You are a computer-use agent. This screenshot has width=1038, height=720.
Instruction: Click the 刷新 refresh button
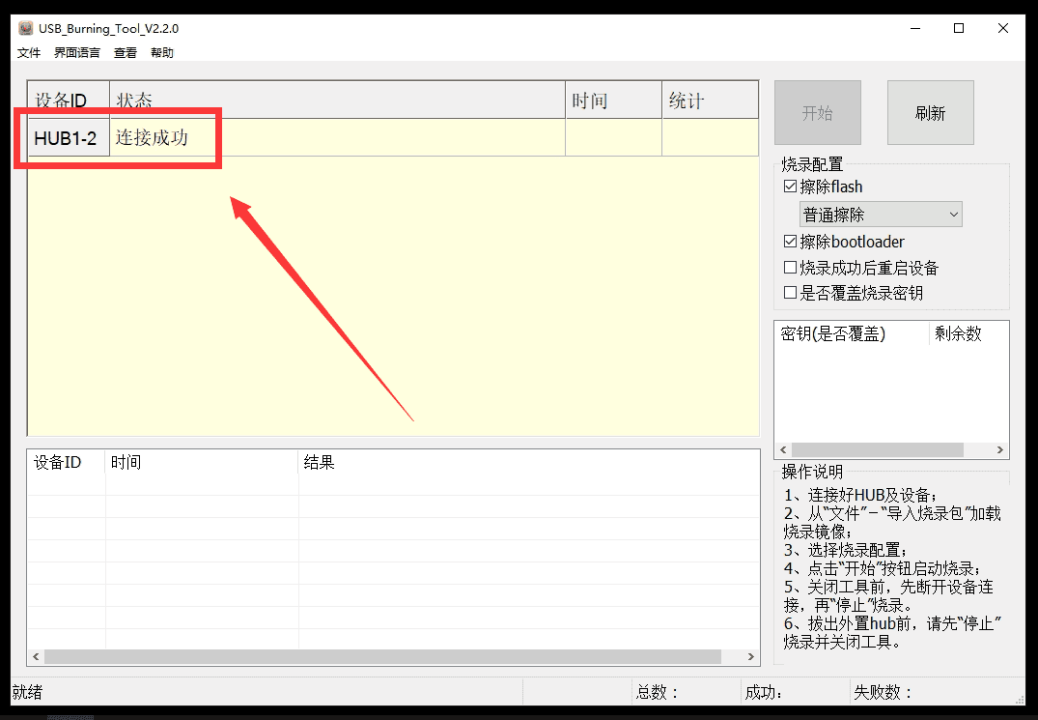(x=930, y=112)
